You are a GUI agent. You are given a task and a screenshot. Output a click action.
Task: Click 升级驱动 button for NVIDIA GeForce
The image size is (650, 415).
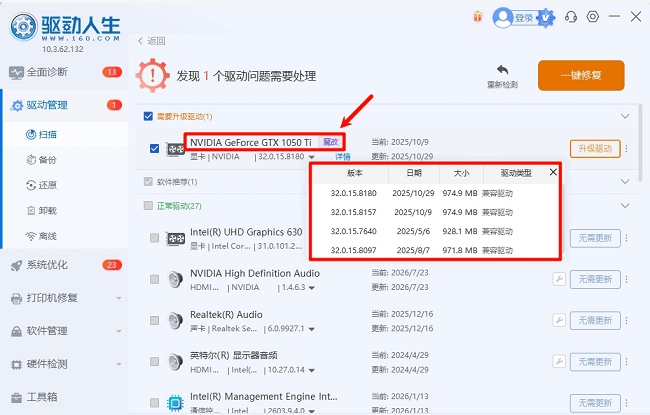tap(595, 148)
